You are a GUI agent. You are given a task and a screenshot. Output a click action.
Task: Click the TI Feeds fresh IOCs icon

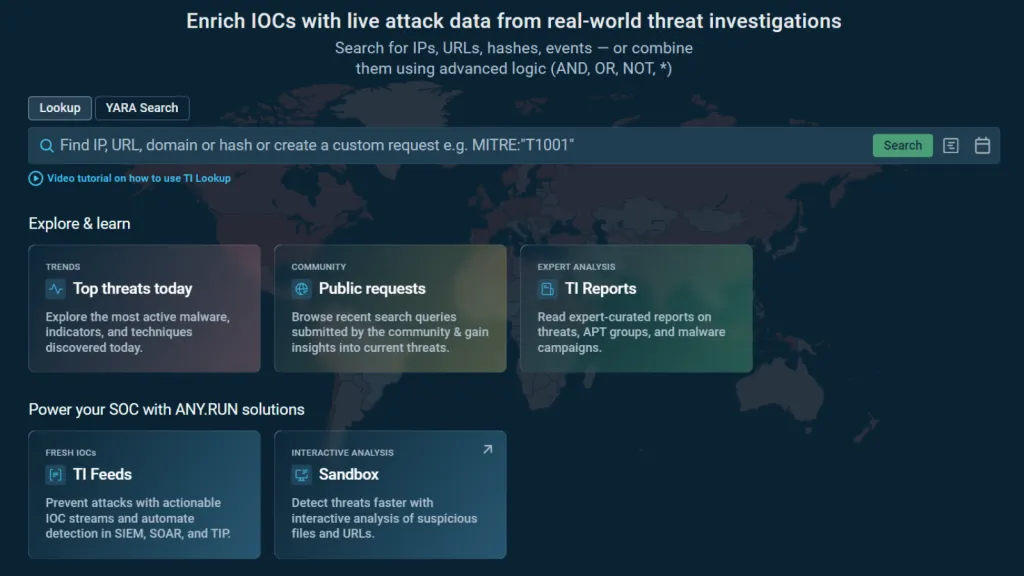55,474
